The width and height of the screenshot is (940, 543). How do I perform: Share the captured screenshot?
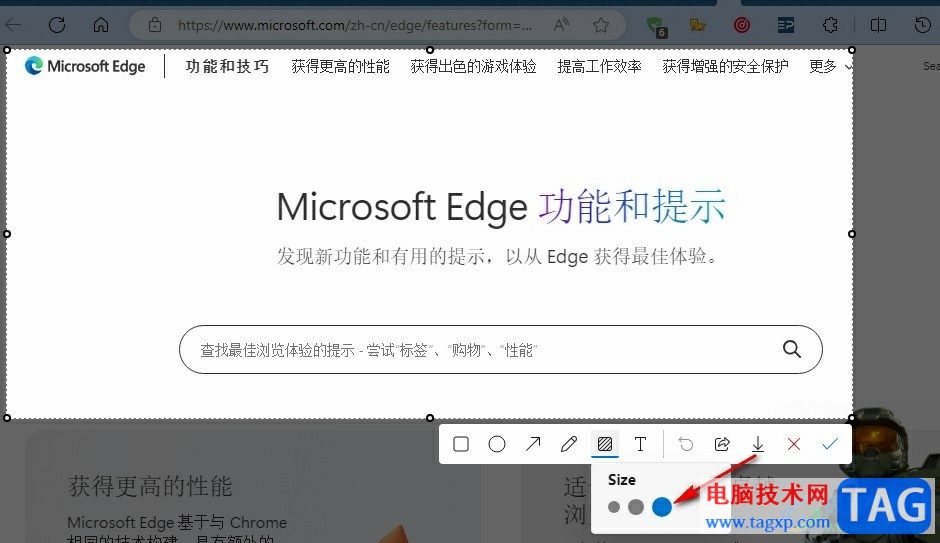[722, 444]
